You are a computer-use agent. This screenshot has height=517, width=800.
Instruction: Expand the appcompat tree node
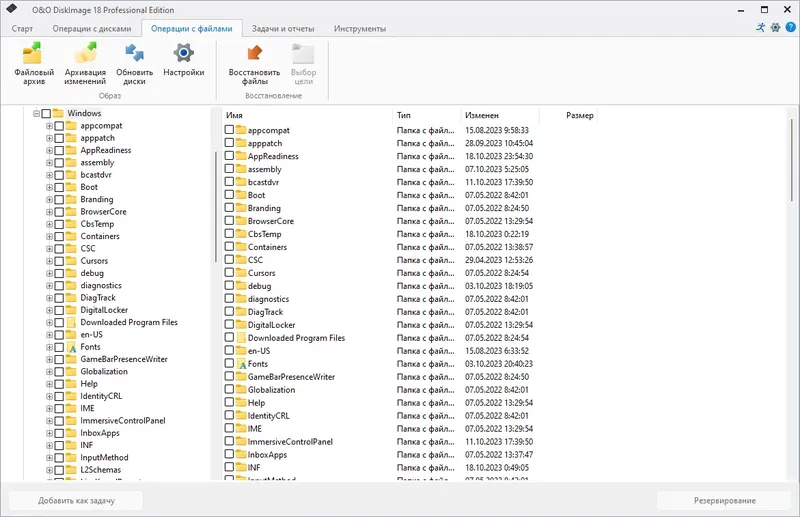49,126
